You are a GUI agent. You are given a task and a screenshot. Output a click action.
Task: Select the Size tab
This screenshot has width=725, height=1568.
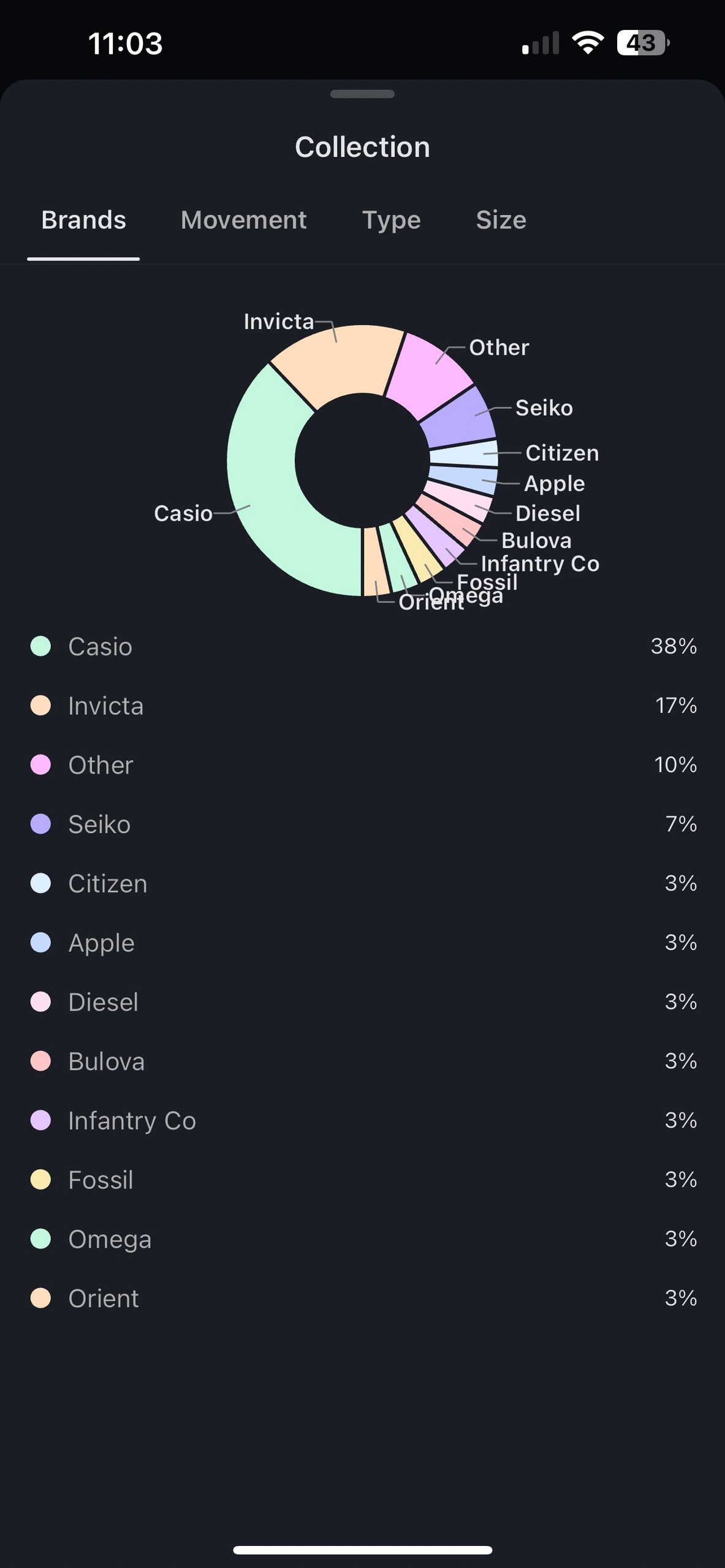click(x=501, y=221)
